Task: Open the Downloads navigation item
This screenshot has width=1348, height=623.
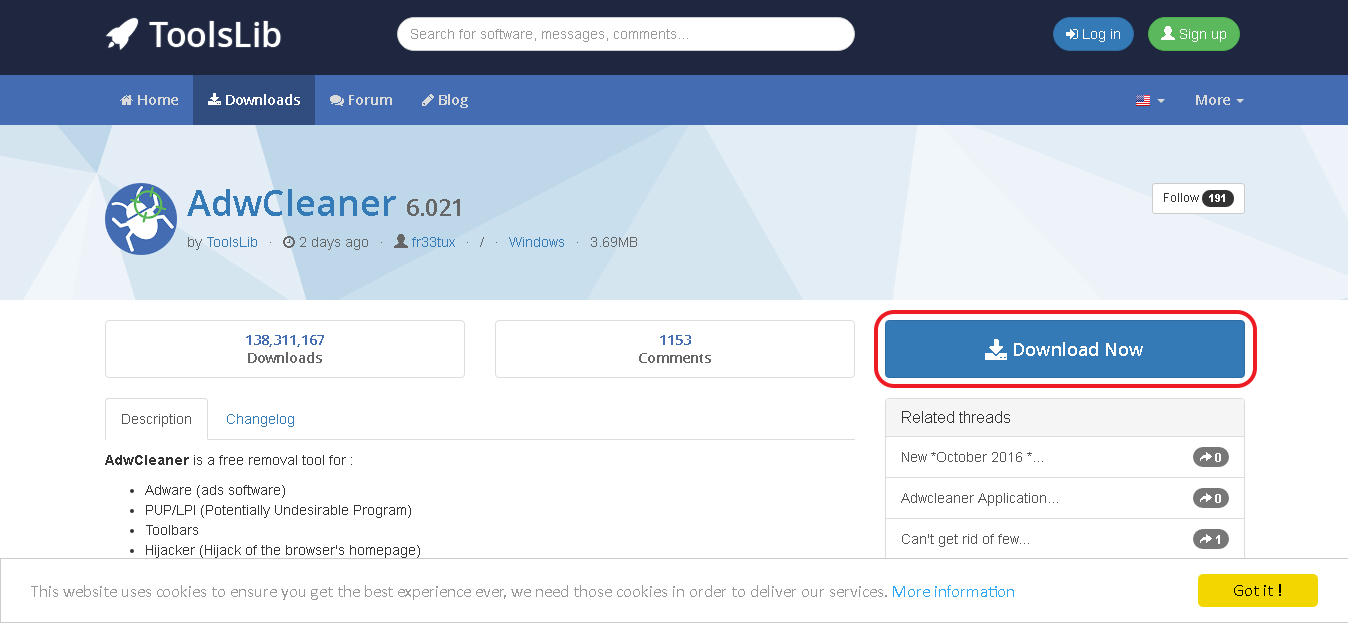Action: click(x=254, y=100)
